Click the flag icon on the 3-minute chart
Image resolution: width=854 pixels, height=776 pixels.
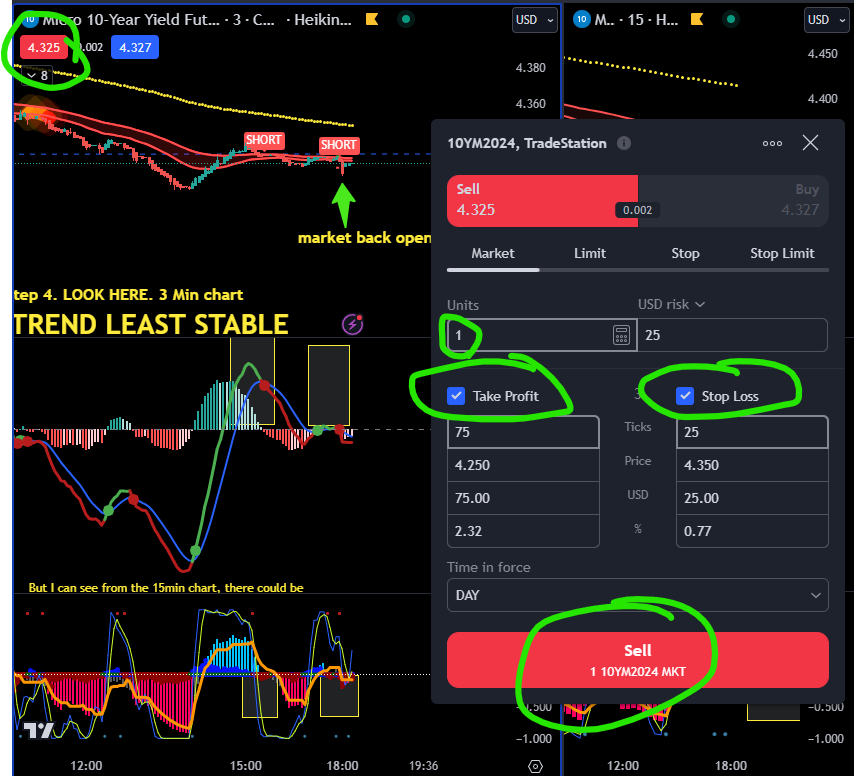(x=372, y=20)
